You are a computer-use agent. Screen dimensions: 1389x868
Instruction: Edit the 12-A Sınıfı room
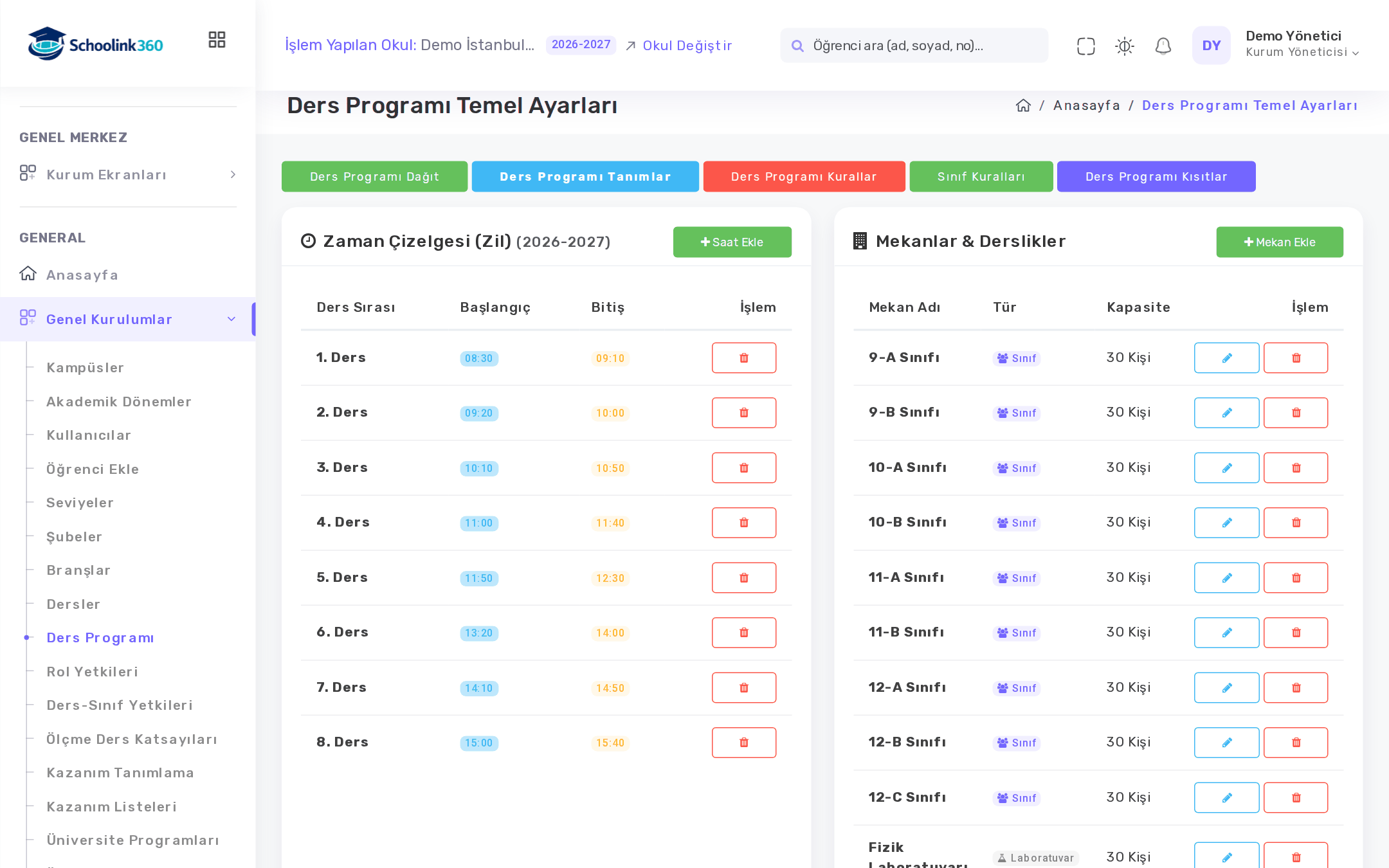coord(1226,687)
